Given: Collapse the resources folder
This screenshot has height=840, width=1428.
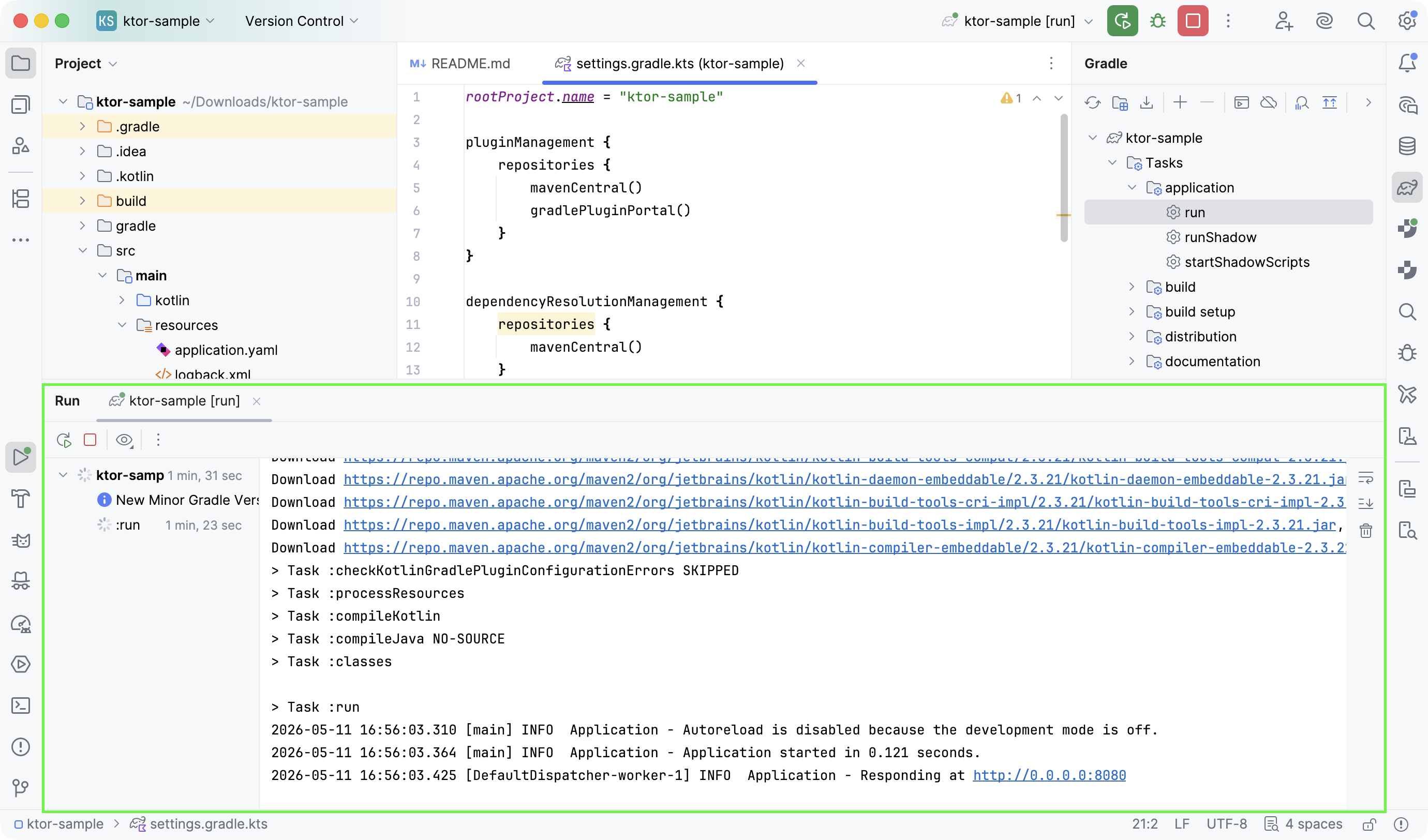Looking at the screenshot, I should coord(122,324).
